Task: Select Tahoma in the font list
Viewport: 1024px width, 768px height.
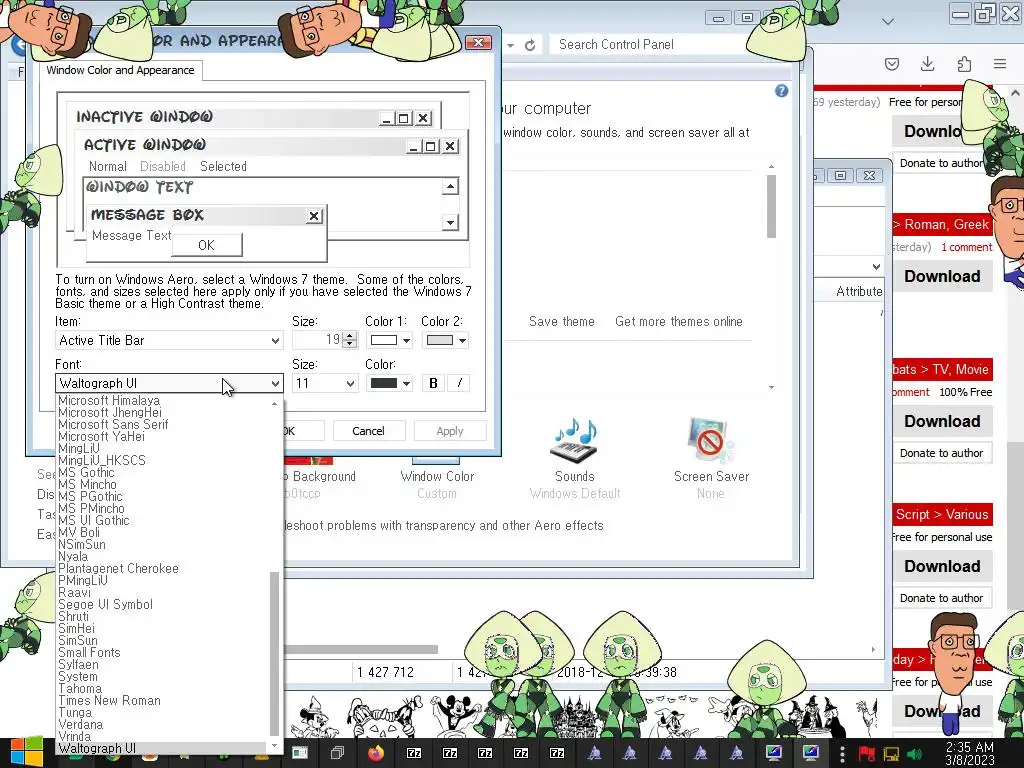Action: click(80, 689)
